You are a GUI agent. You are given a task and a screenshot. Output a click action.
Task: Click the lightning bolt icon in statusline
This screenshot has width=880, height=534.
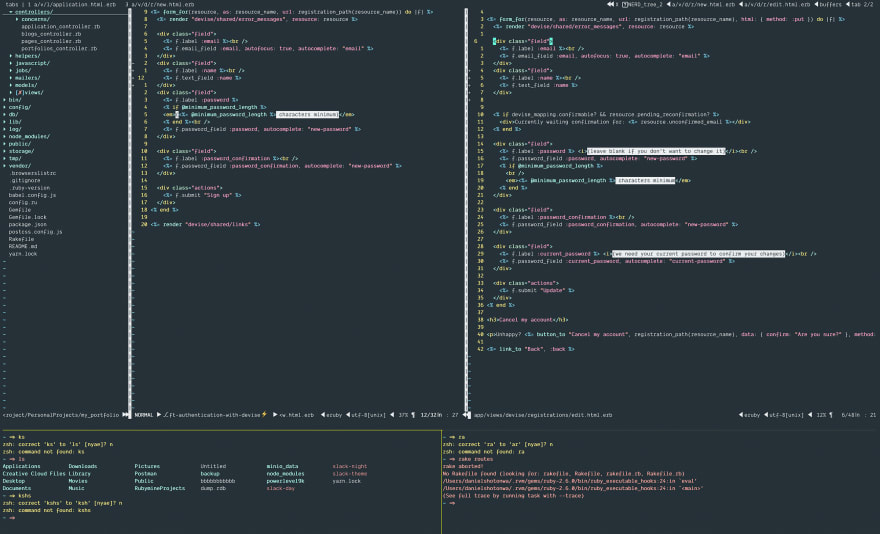click(x=264, y=415)
